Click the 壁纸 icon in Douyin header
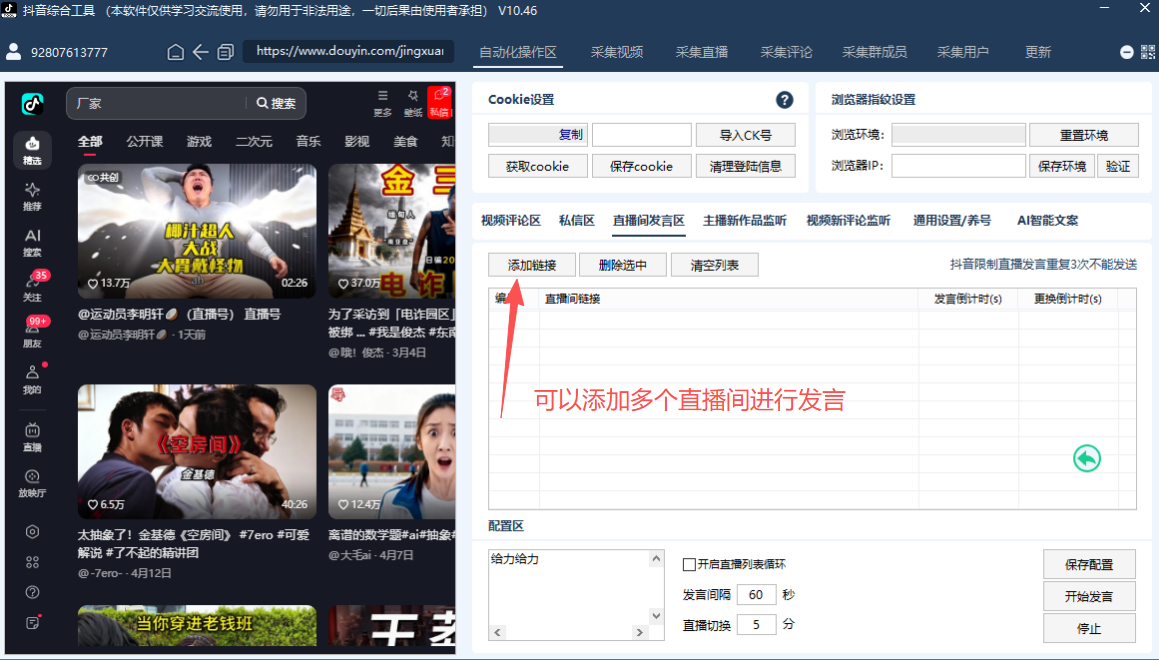 tap(412, 103)
